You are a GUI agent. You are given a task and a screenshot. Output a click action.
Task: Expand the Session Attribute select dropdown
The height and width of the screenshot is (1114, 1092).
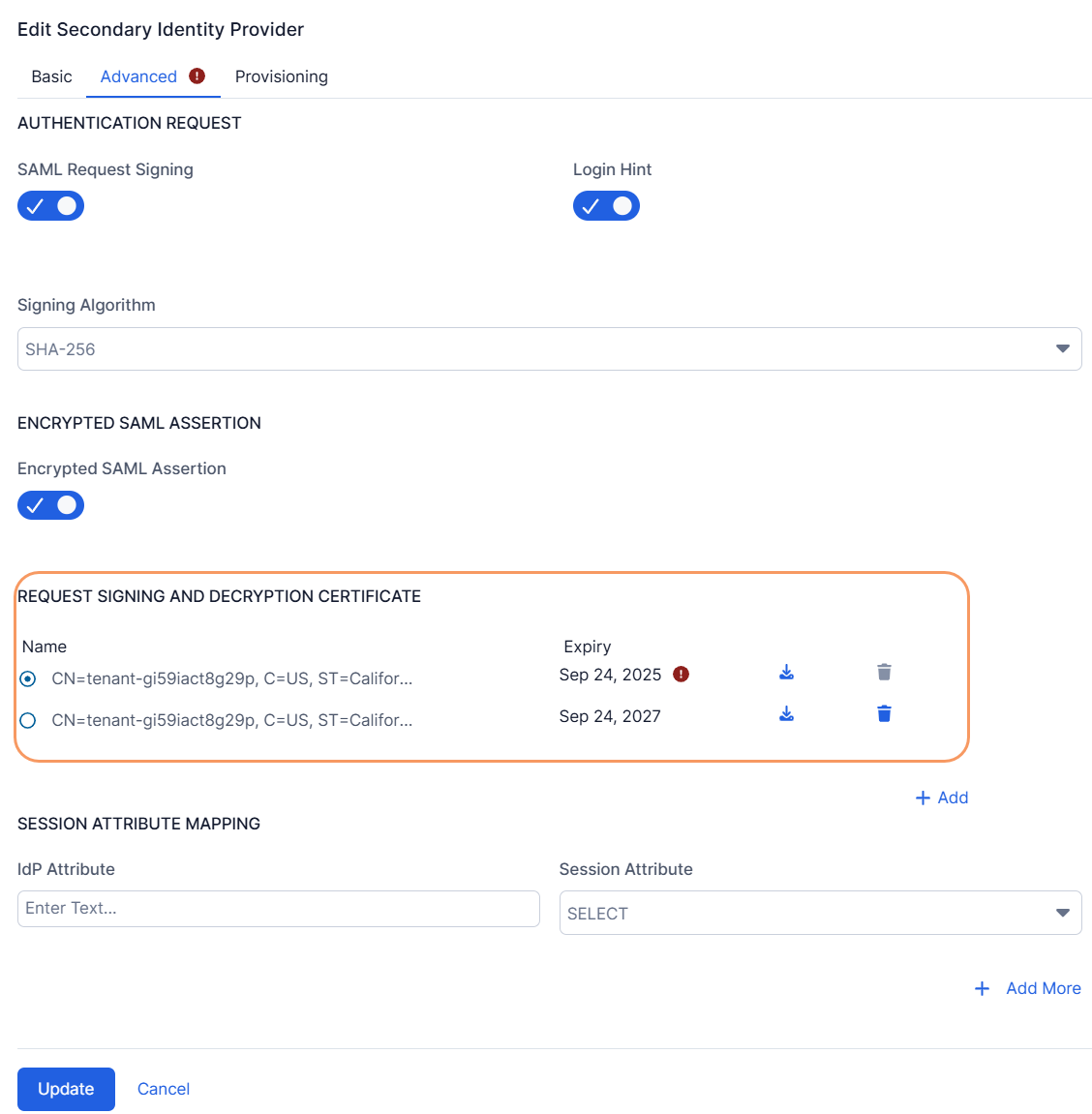(820, 914)
